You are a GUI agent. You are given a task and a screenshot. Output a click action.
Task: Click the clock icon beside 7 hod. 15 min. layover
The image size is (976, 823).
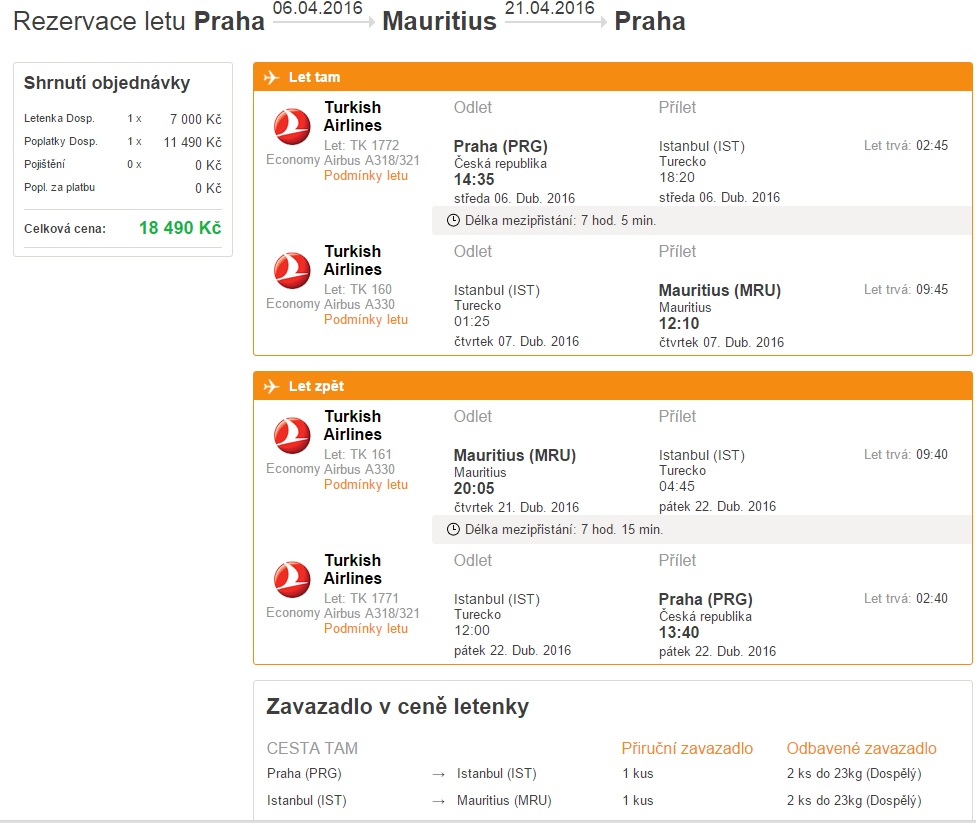pos(454,529)
